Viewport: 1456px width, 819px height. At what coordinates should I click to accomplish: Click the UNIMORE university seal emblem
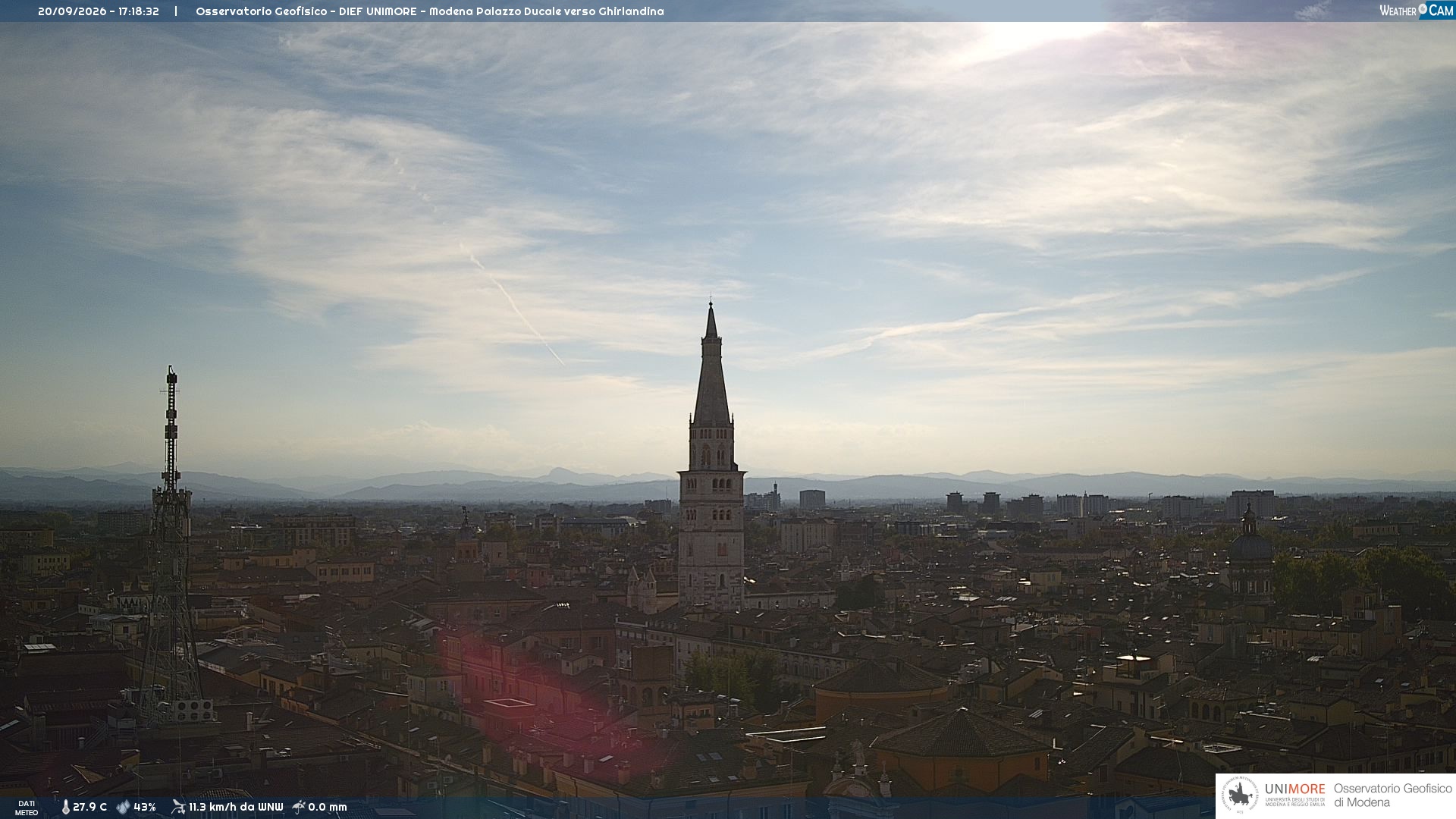click(1240, 795)
